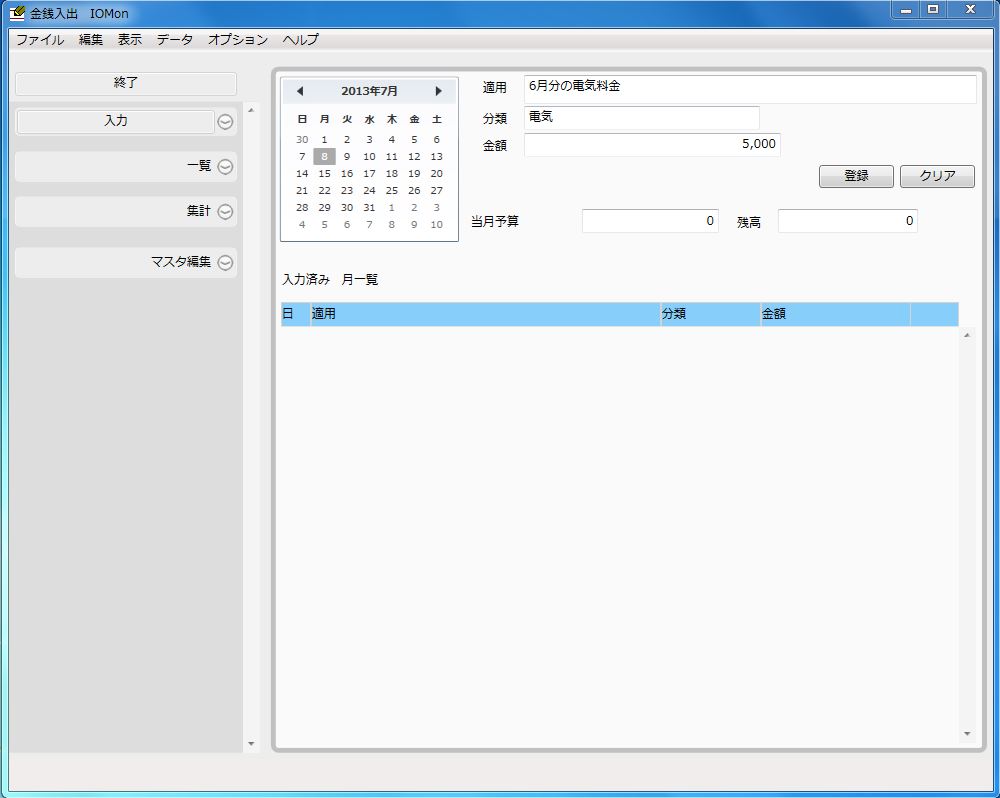
Task: Click the 当月予算 field
Action: (x=650, y=221)
